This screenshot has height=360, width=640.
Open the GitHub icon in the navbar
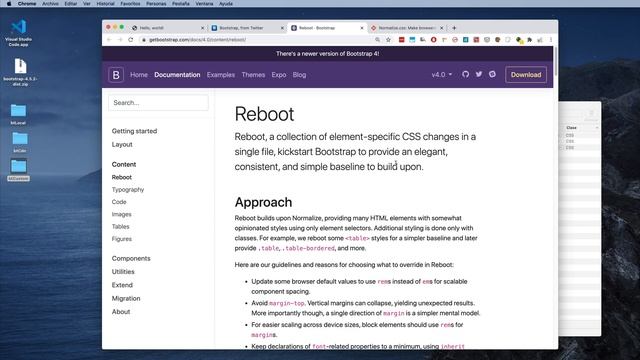point(465,74)
